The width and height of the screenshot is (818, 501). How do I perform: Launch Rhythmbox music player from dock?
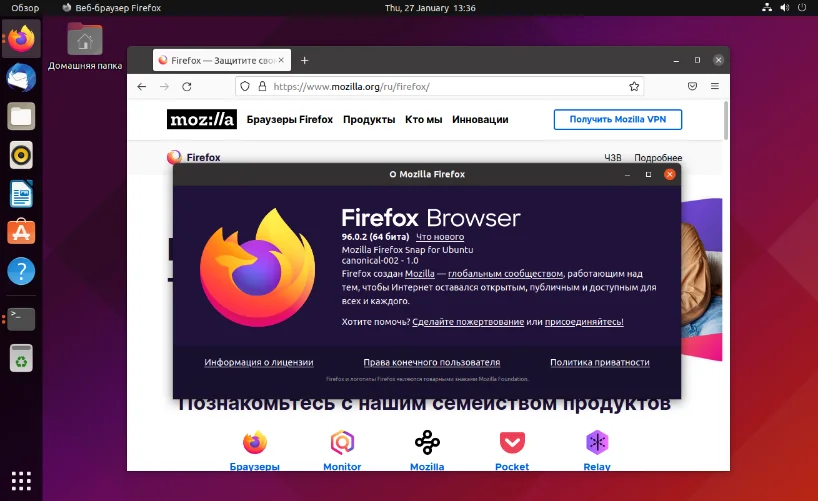(x=21, y=155)
